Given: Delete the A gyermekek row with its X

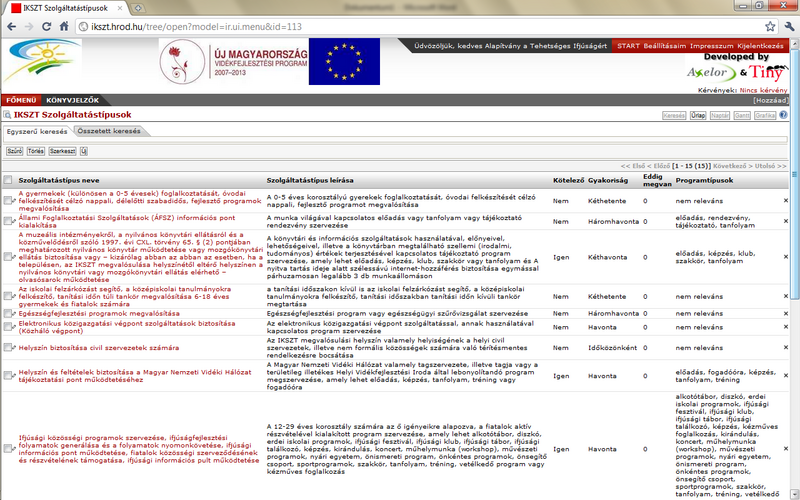Looking at the screenshot, I should (x=786, y=201).
